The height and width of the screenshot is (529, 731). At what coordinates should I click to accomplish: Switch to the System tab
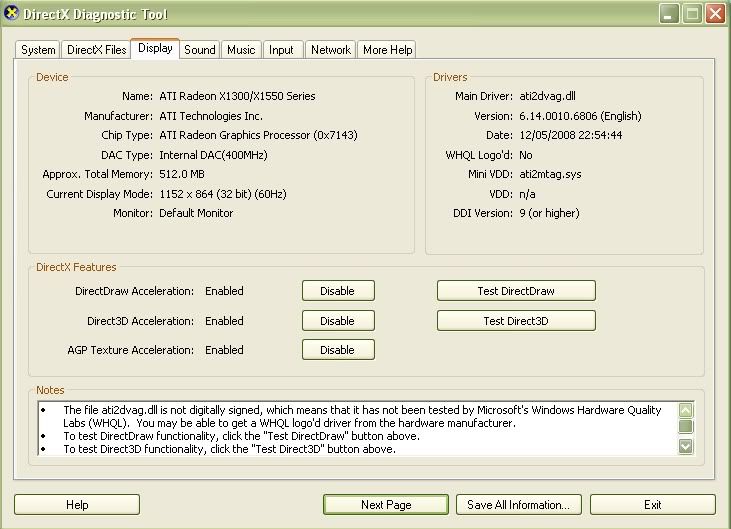tap(38, 49)
